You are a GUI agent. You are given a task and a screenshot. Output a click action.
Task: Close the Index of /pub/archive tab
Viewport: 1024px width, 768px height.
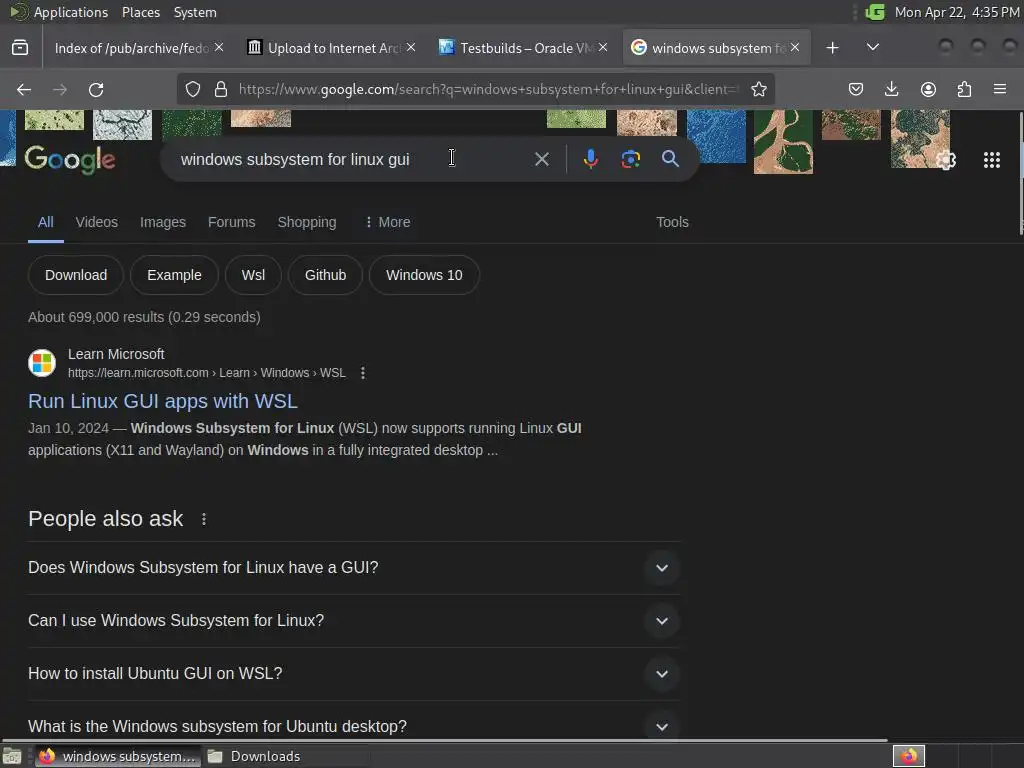point(219,47)
